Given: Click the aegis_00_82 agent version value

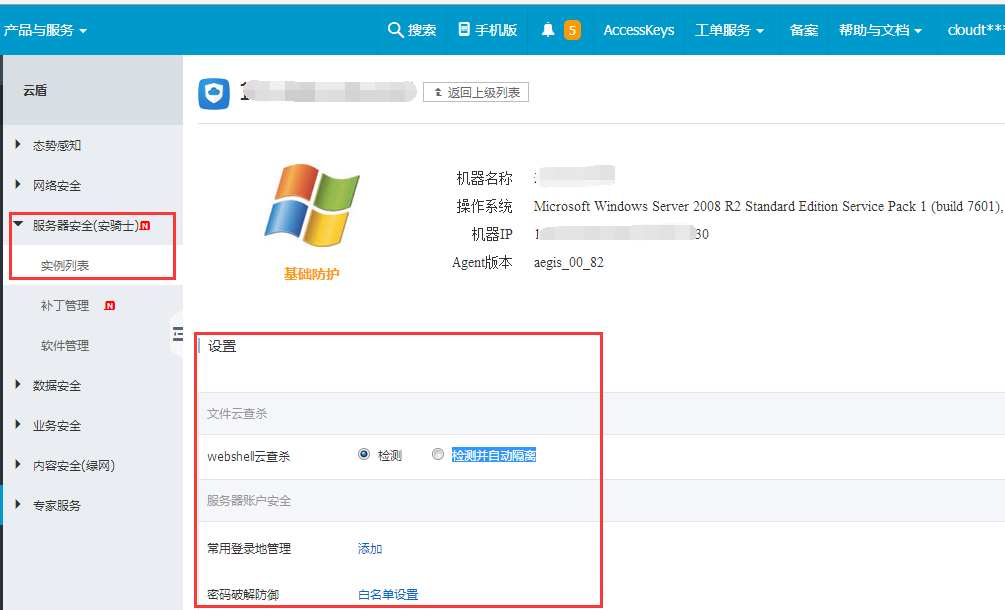Looking at the screenshot, I should click(569, 262).
